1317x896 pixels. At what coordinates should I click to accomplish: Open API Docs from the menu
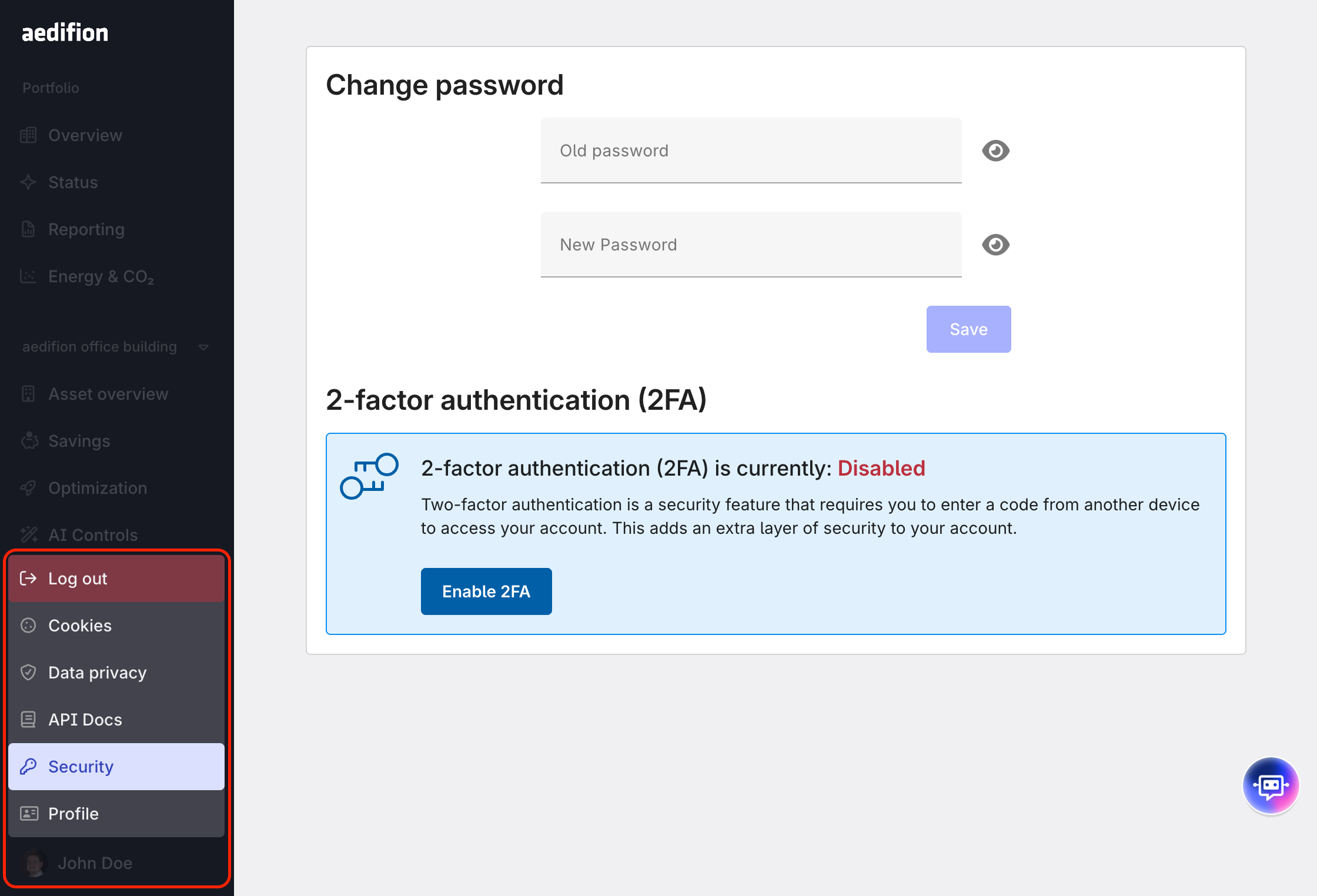pyautogui.click(x=85, y=720)
